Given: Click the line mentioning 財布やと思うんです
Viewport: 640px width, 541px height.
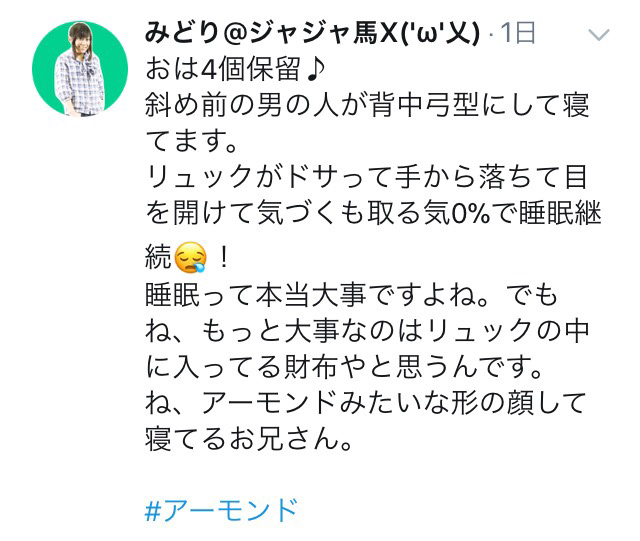Looking at the screenshot, I should pyautogui.click(x=344, y=367).
